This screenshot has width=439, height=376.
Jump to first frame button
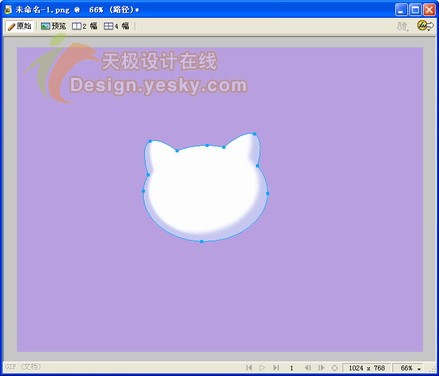click(249, 368)
